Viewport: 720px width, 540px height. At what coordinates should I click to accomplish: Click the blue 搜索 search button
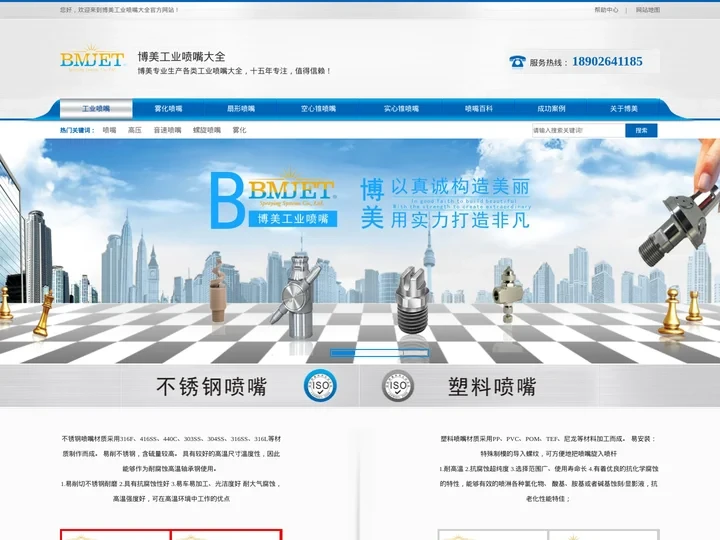click(641, 130)
